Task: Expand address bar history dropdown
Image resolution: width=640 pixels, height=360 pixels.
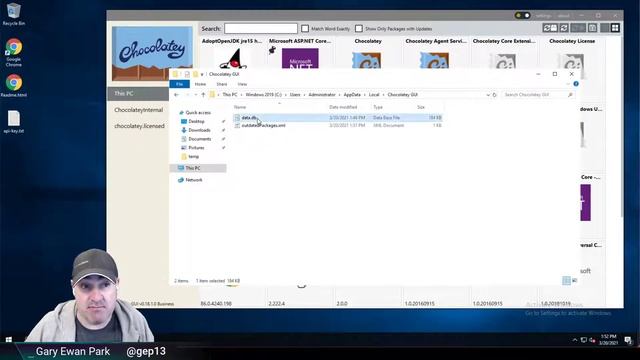Action: (488, 95)
